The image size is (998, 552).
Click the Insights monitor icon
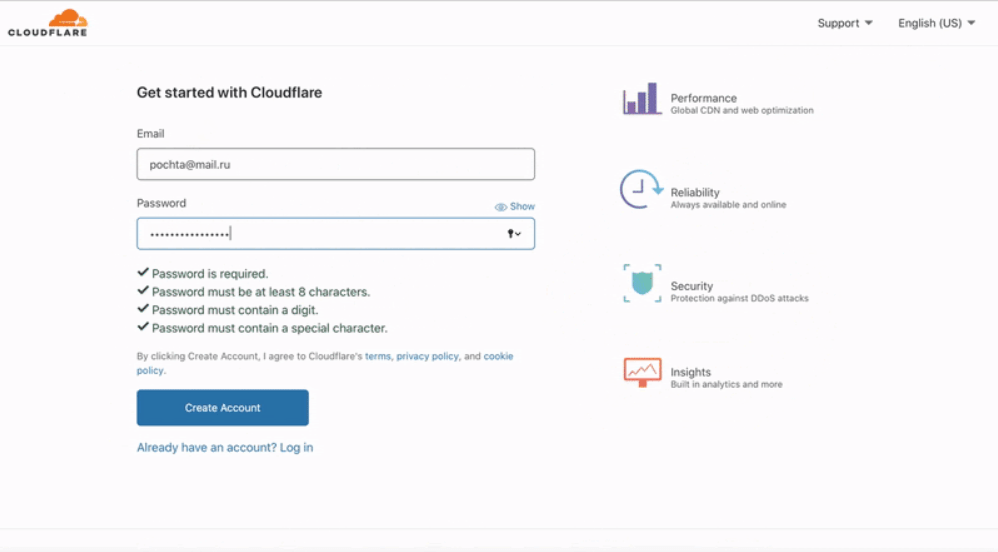coord(641,372)
